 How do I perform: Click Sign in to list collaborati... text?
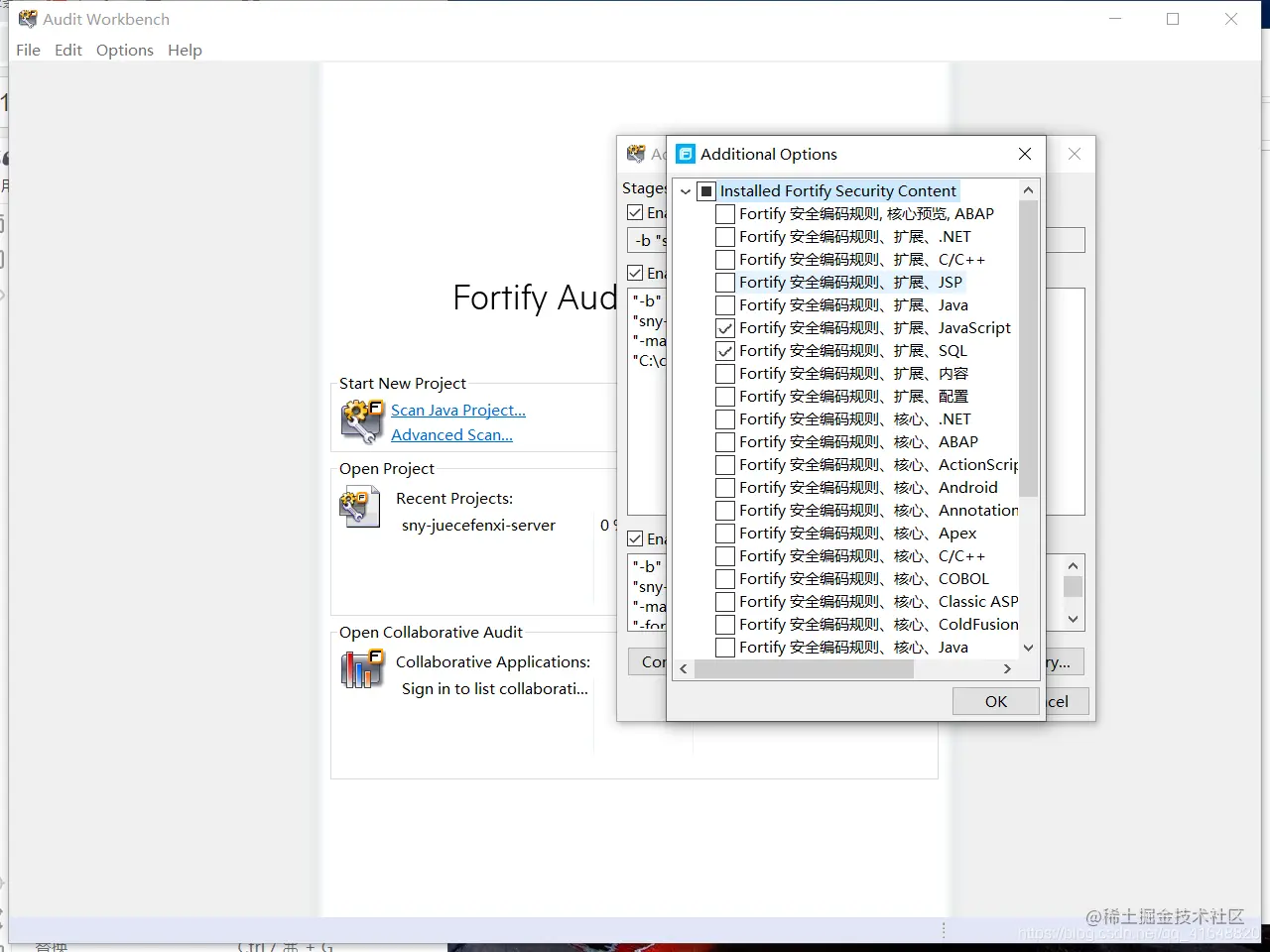(x=495, y=688)
